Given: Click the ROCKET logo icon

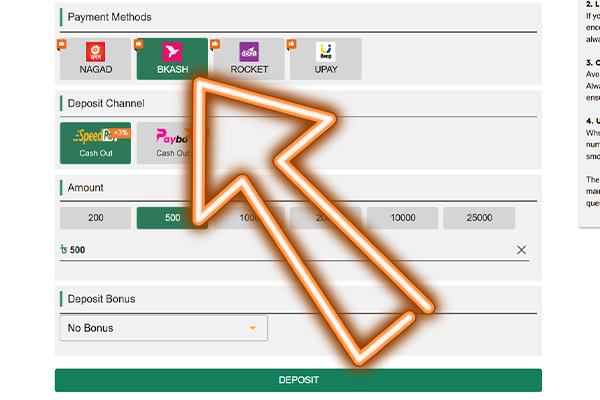Looking at the screenshot, I should point(249,52).
